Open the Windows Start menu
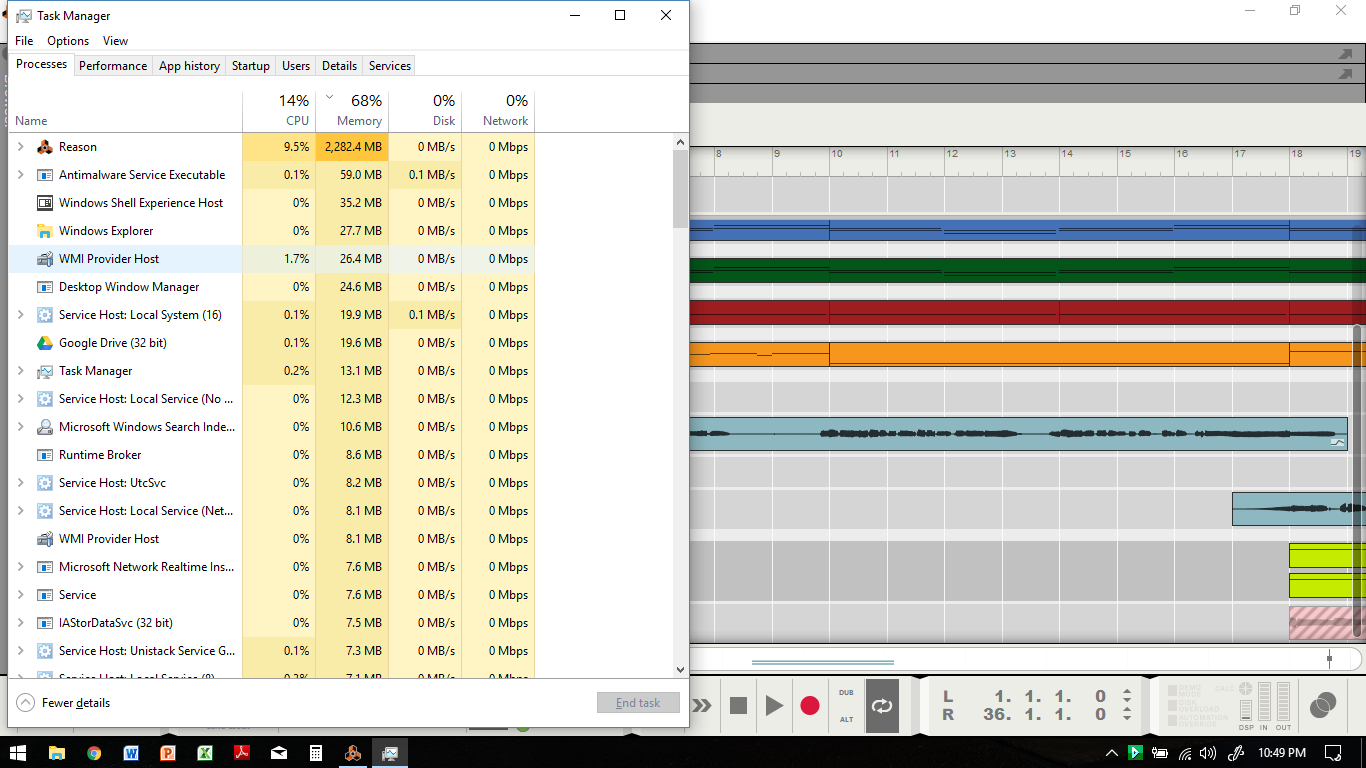Screen dimensions: 1366x768 click(19, 752)
